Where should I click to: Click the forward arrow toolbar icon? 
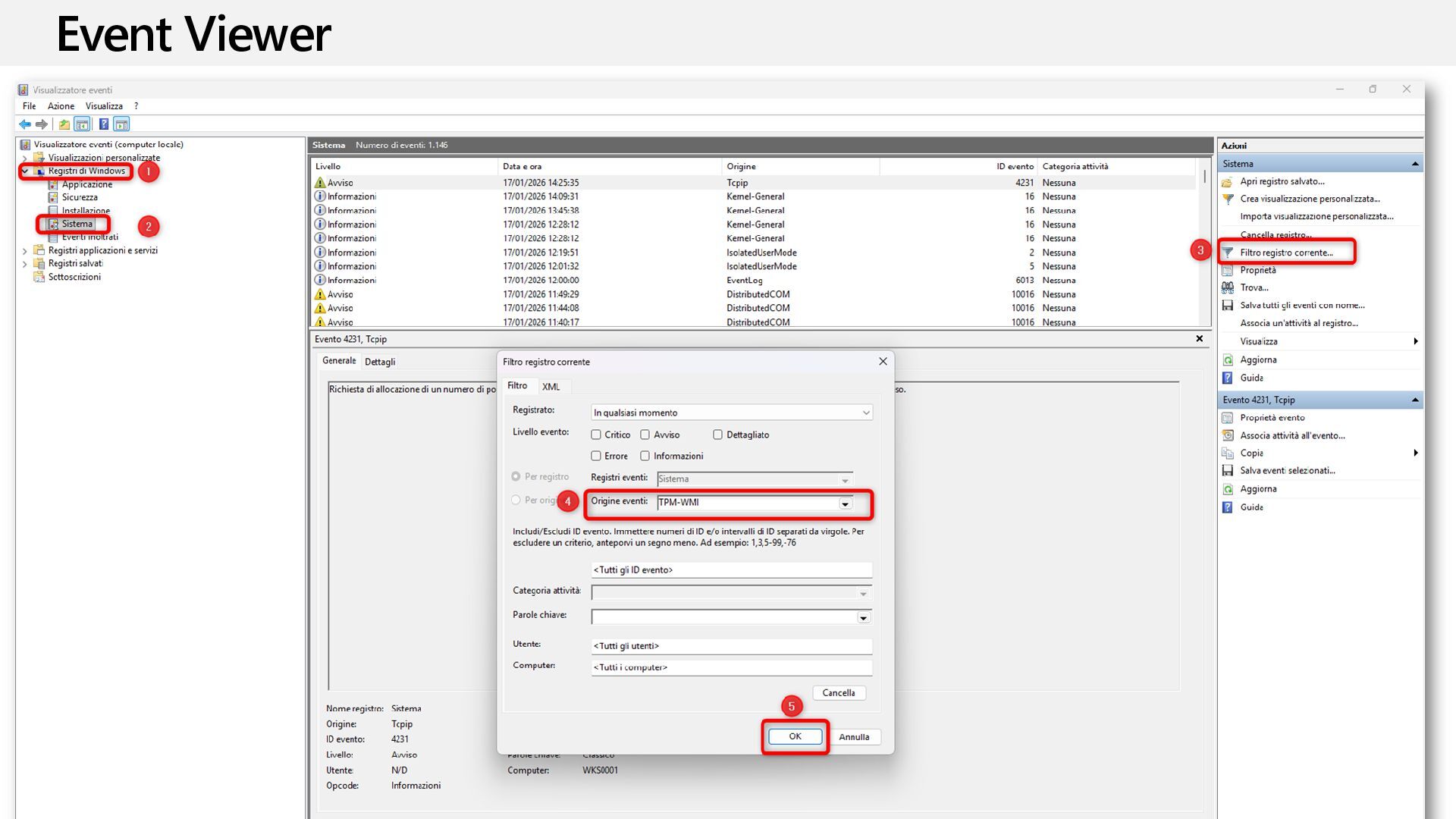tap(42, 124)
